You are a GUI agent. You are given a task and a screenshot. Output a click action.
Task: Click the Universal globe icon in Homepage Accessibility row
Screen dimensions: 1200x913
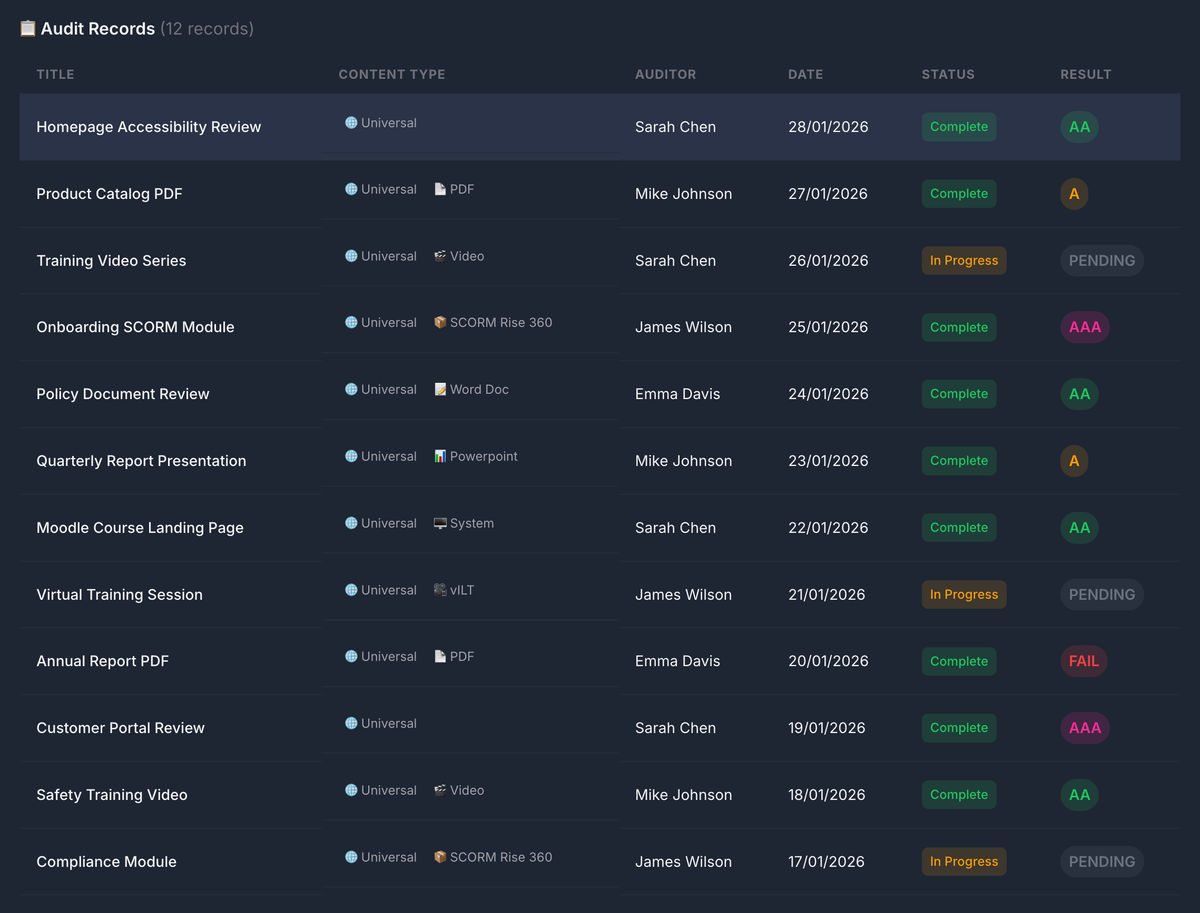[351, 123]
